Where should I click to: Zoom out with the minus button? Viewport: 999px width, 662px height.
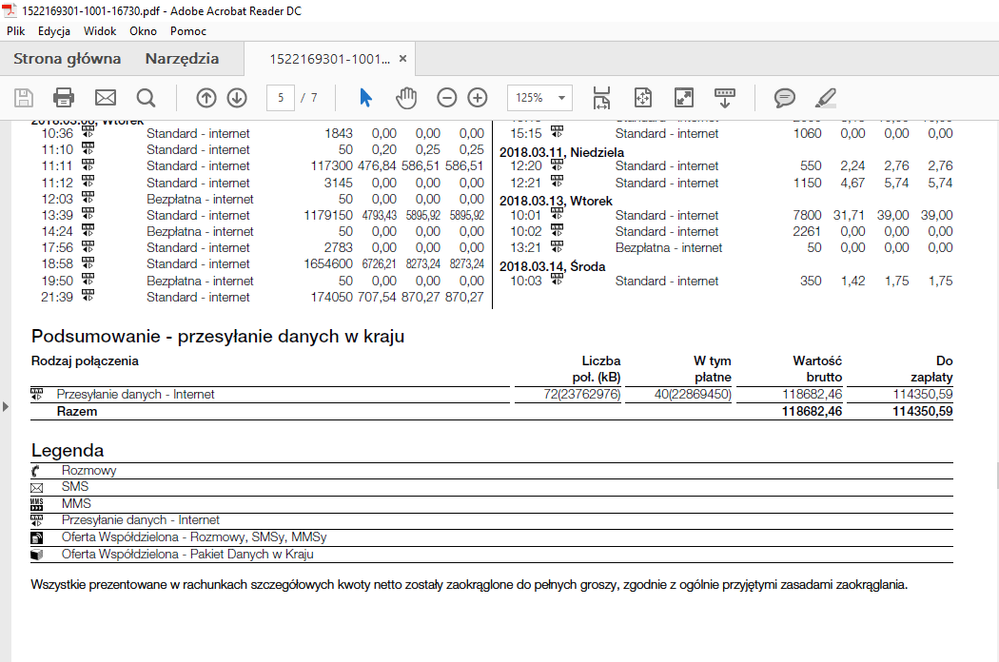pos(447,97)
